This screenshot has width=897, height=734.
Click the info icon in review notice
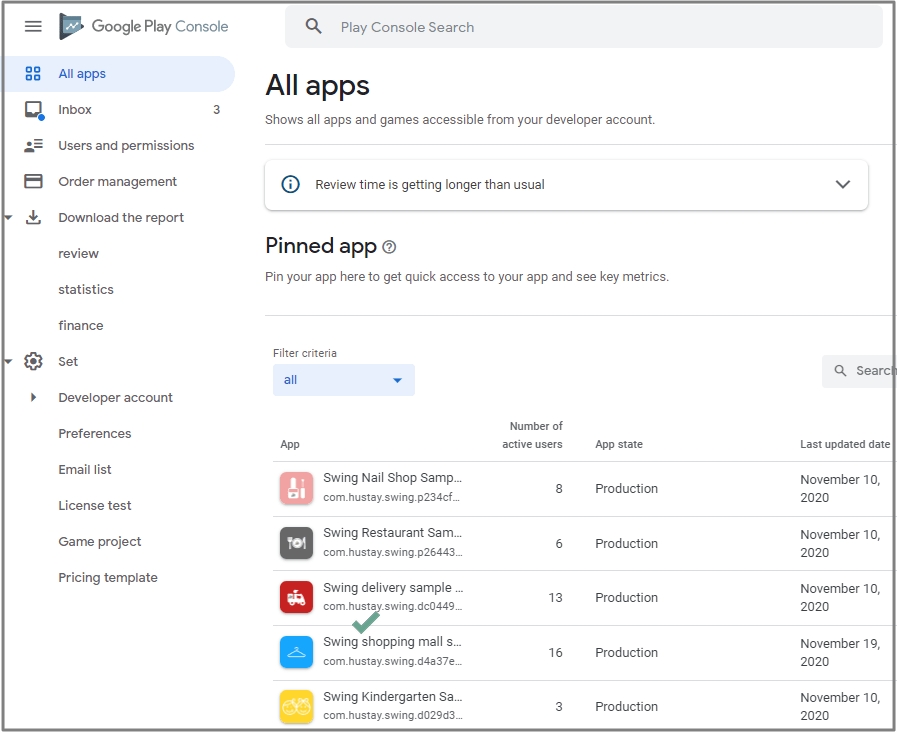click(290, 184)
